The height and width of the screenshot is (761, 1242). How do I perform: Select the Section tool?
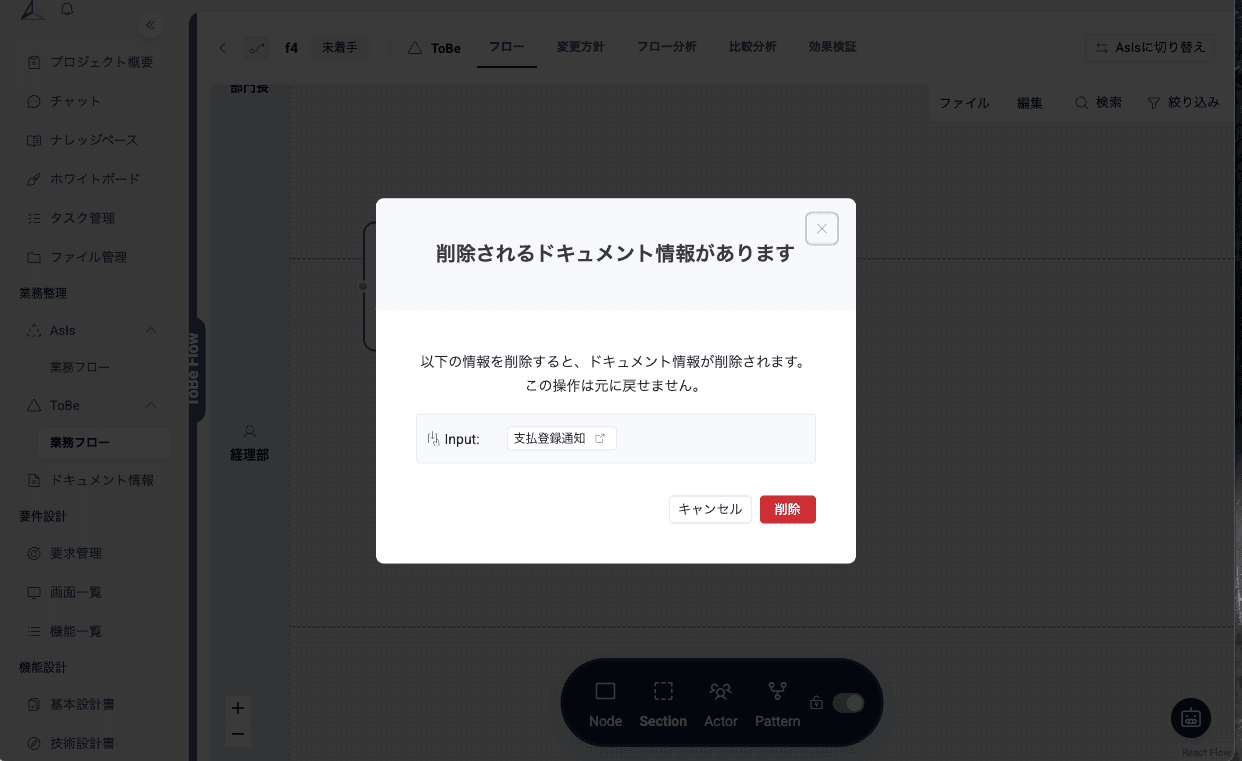[663, 705]
